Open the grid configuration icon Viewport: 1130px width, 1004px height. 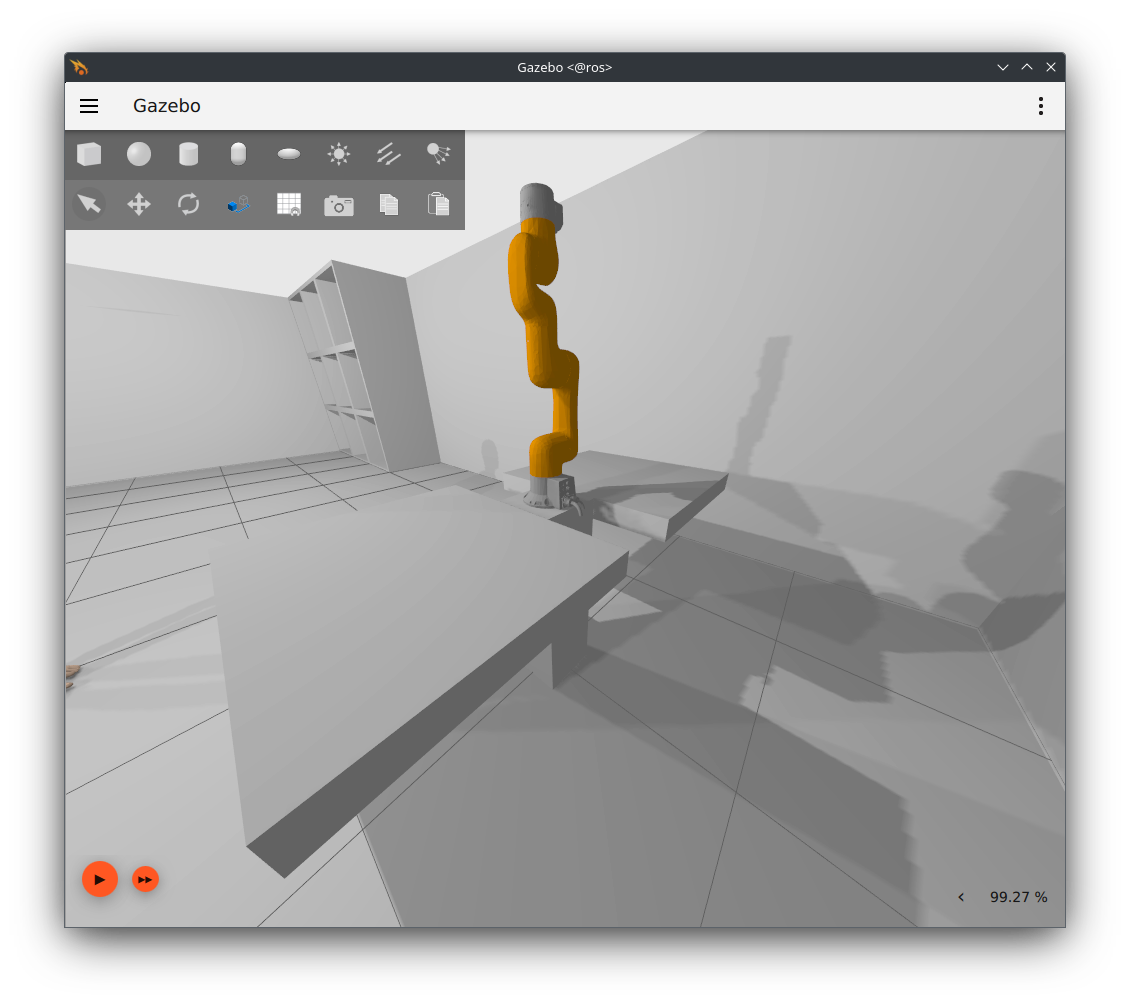(289, 204)
